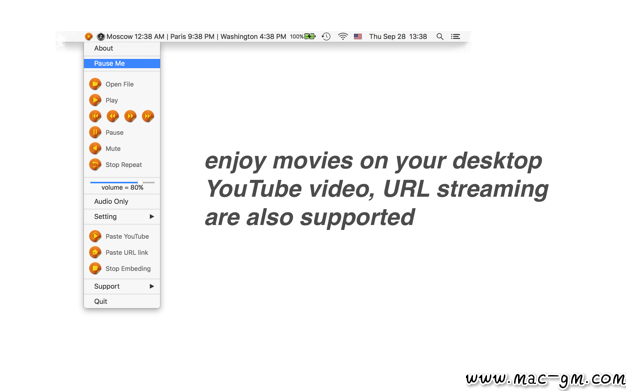Click the volume slider track

122,182
